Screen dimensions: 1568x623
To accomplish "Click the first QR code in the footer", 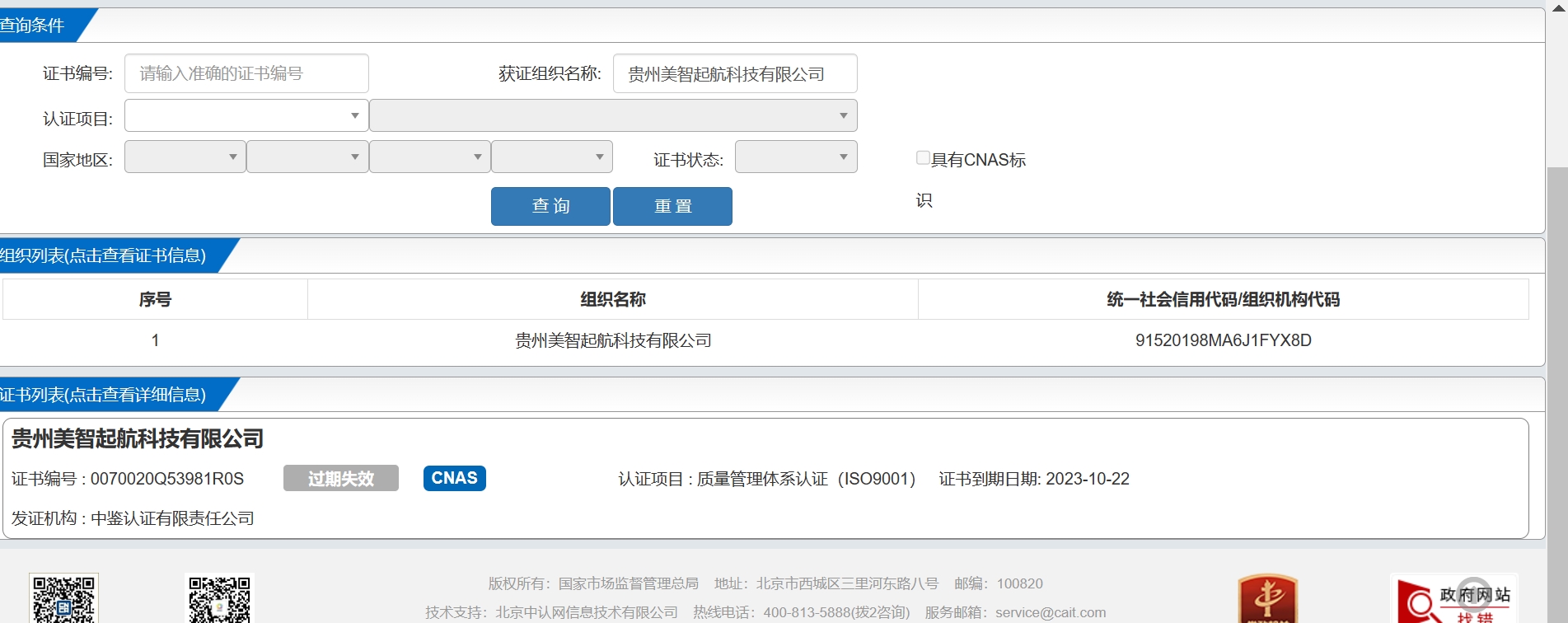I will click(63, 598).
